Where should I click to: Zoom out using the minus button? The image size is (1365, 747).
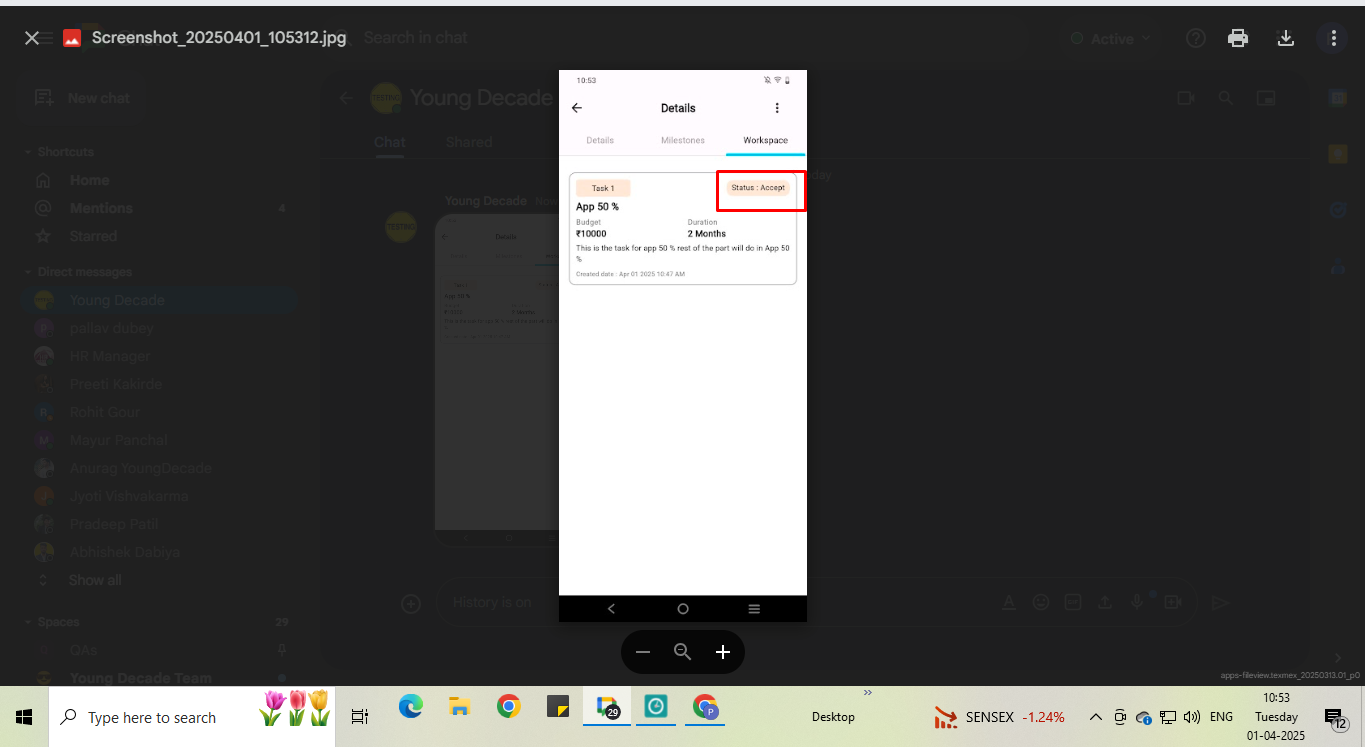643,652
